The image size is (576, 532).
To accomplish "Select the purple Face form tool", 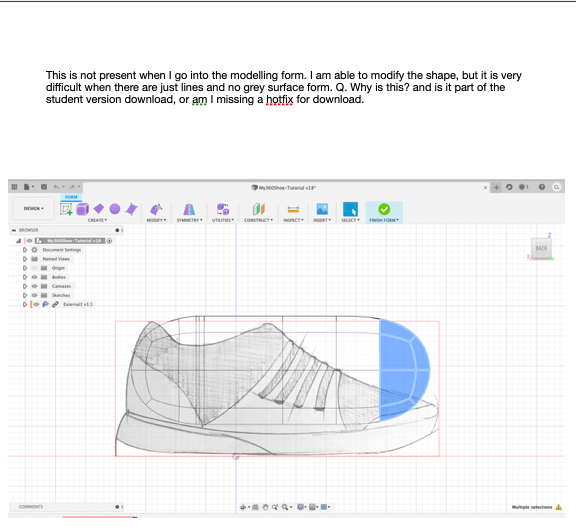I will click(132, 209).
